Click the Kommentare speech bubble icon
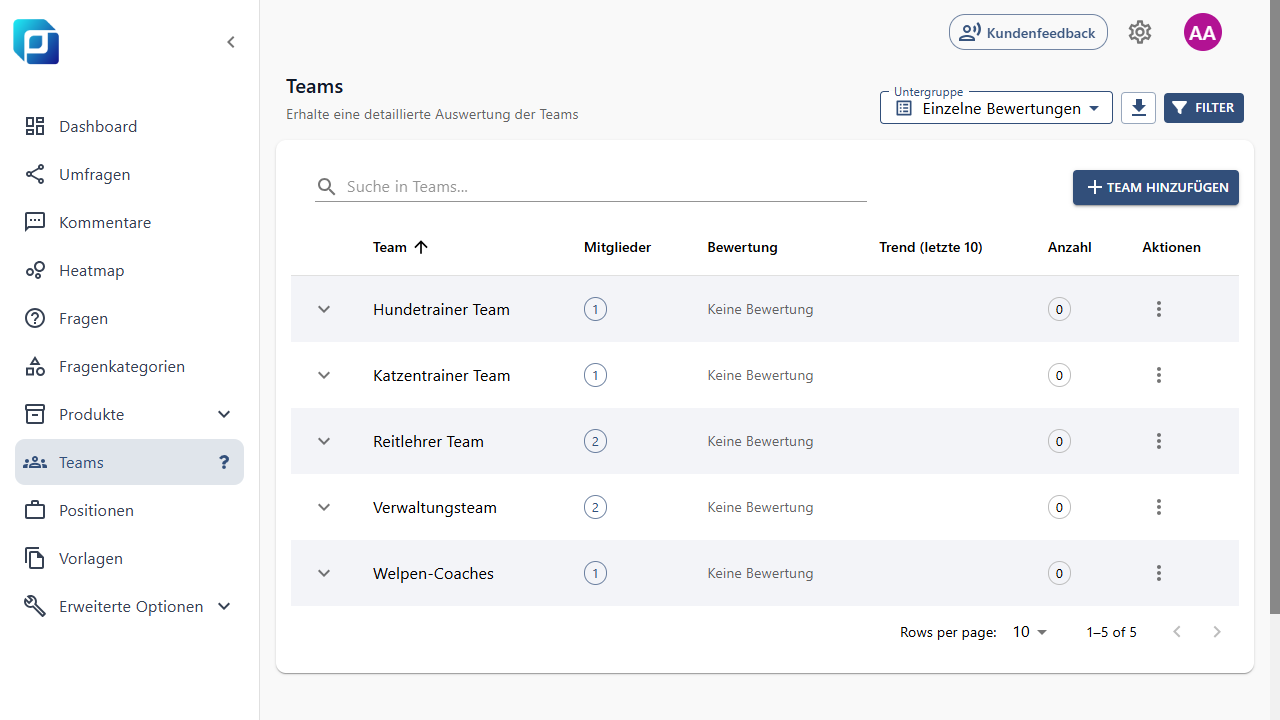1280x720 pixels. click(35, 222)
